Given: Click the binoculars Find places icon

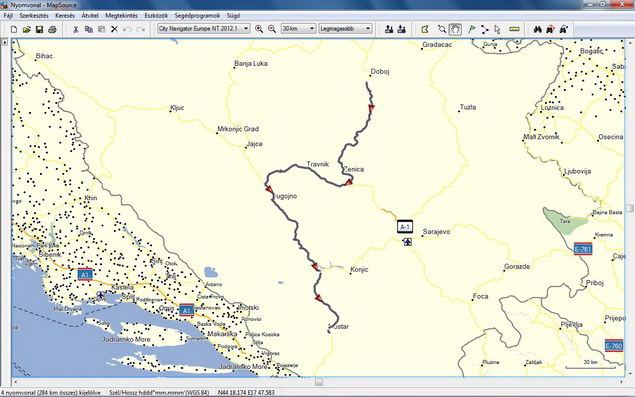Looking at the screenshot, I should click(537, 29).
